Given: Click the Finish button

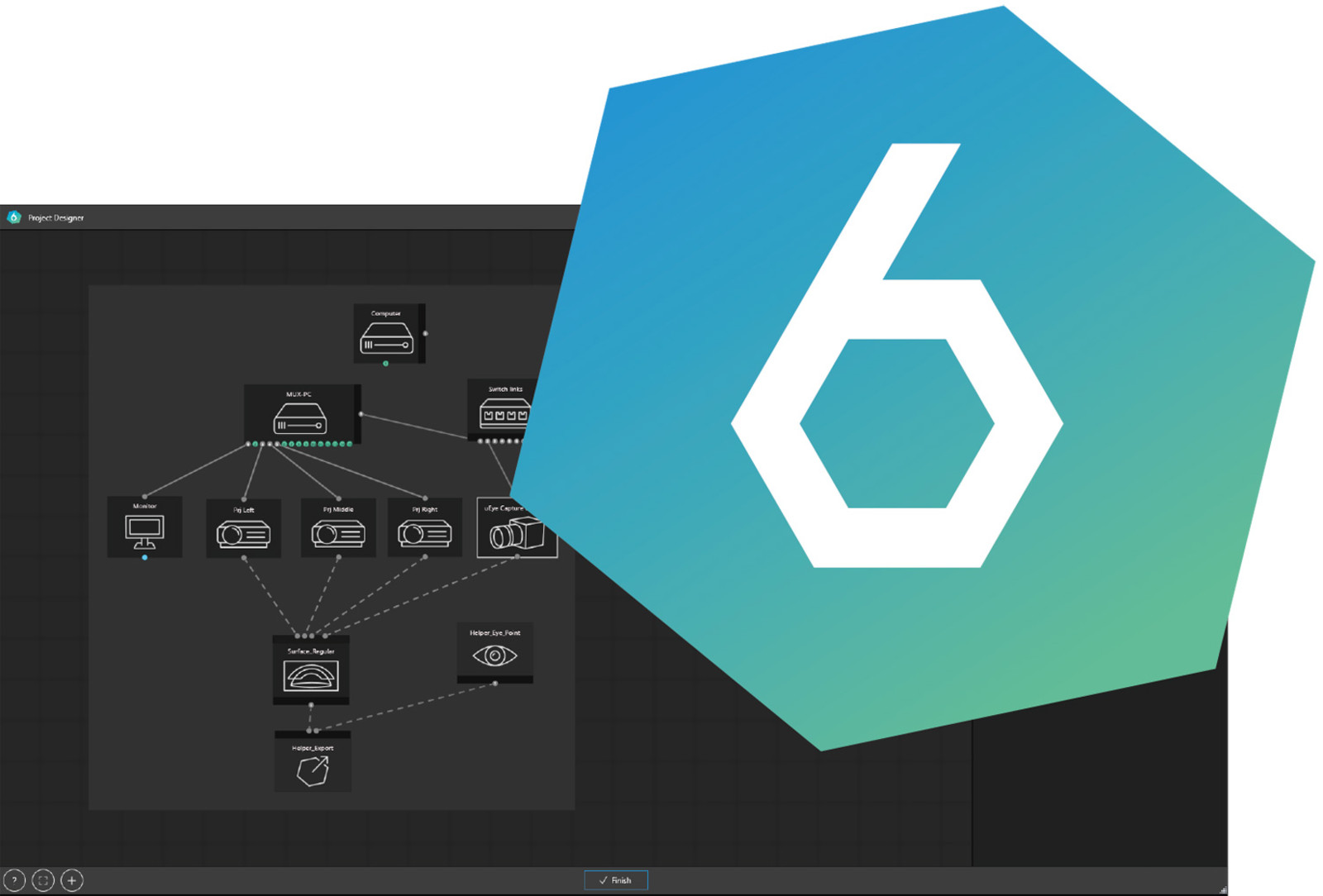Looking at the screenshot, I should pyautogui.click(x=616, y=880).
